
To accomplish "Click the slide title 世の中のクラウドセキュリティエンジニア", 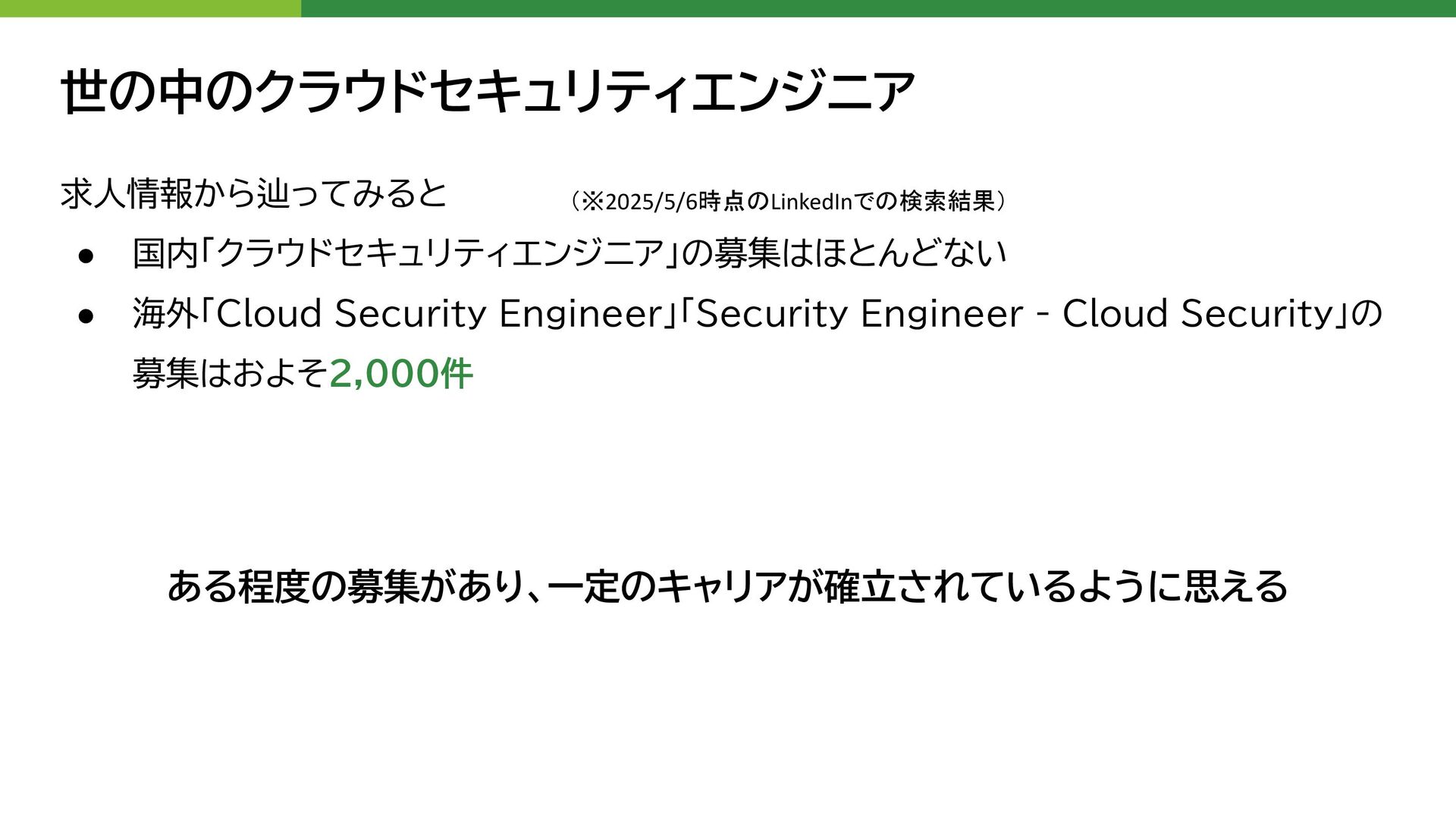I will 488,92.
